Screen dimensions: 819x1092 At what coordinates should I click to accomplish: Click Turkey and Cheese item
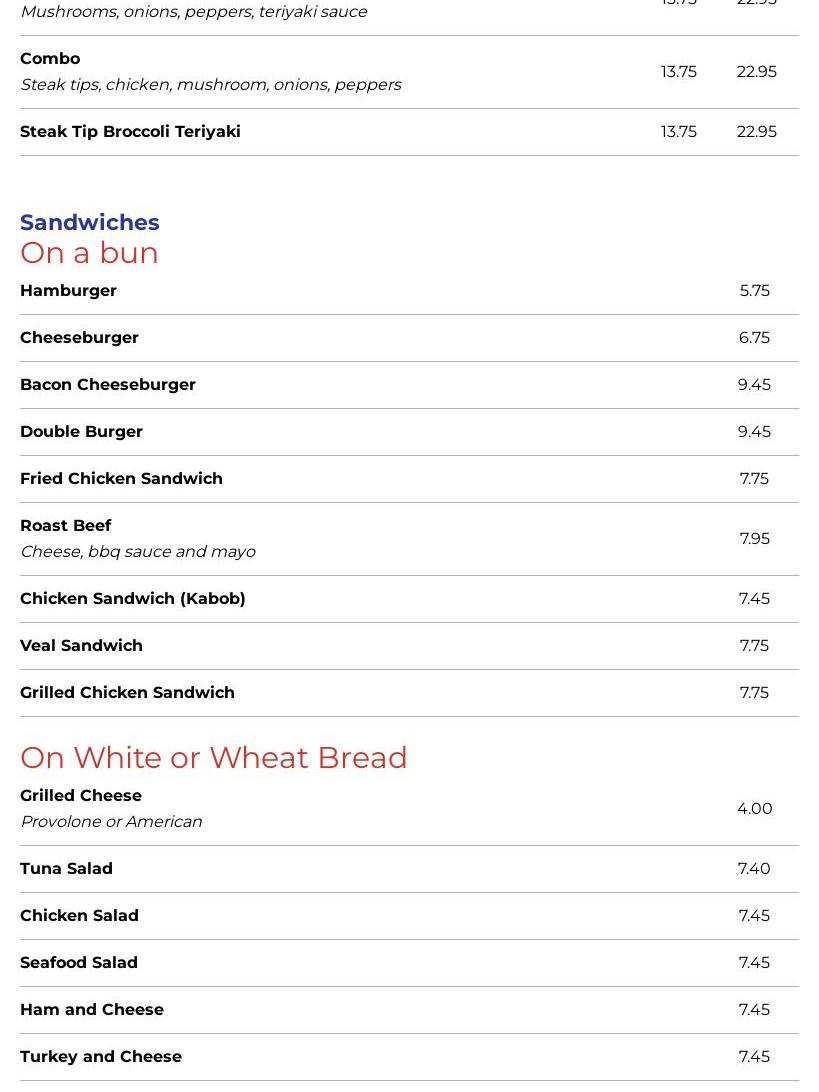pos(101,1057)
